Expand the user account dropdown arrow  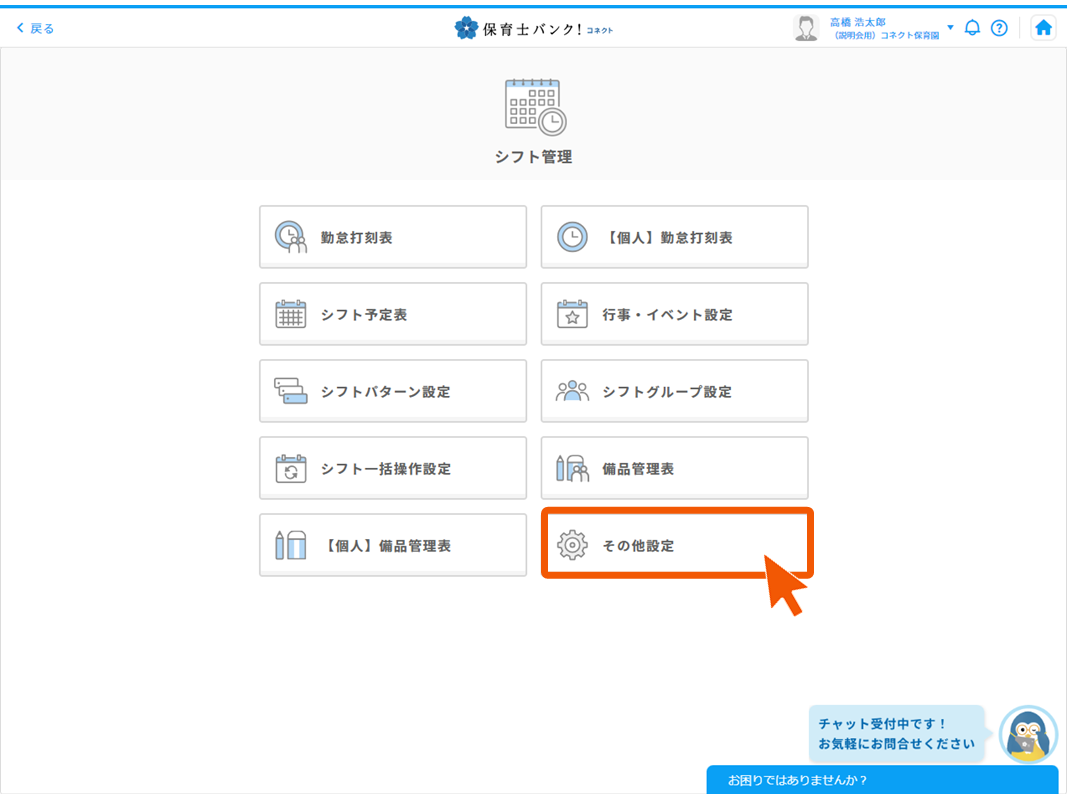point(950,27)
